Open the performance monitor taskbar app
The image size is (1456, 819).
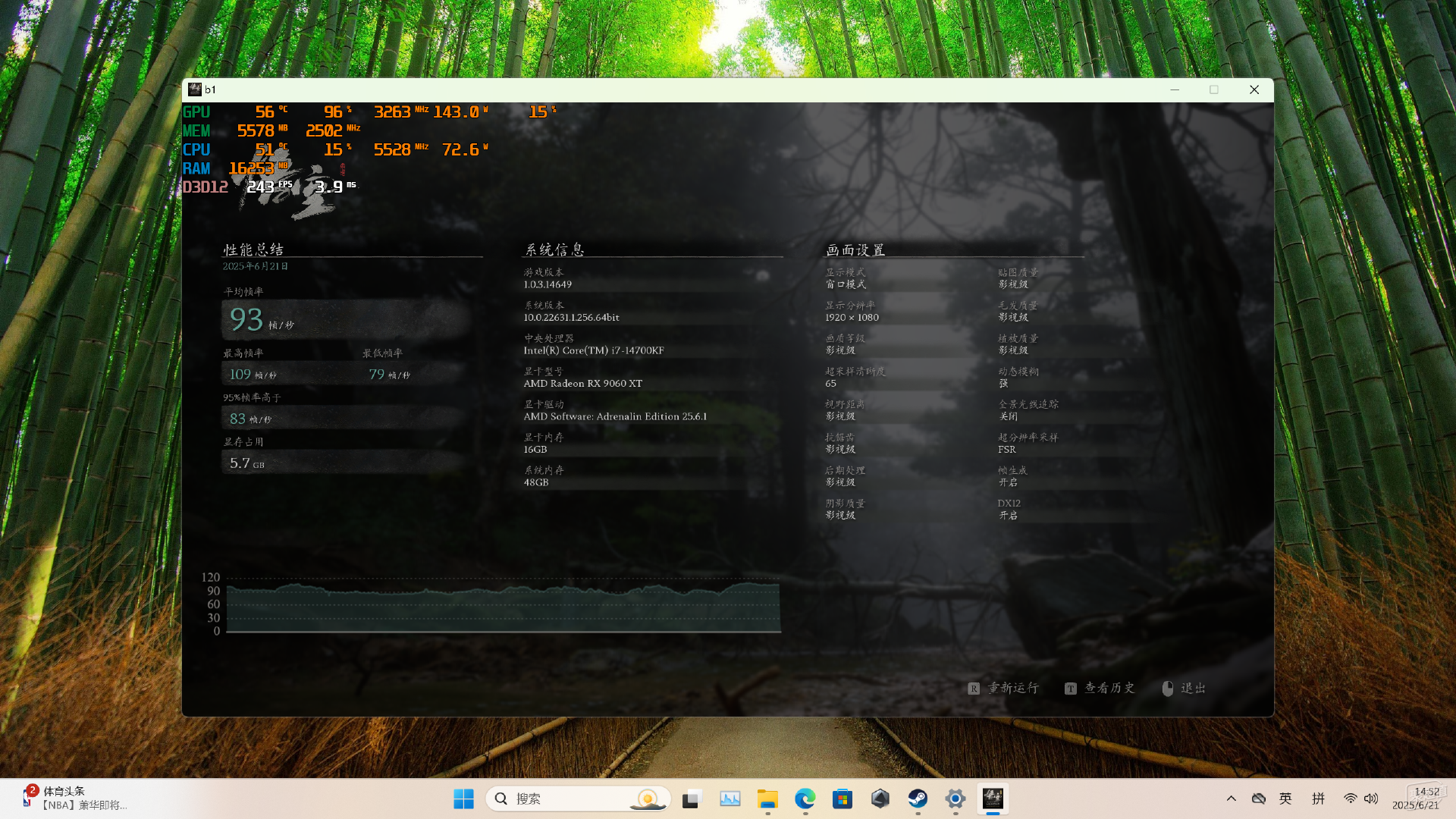pyautogui.click(x=730, y=799)
